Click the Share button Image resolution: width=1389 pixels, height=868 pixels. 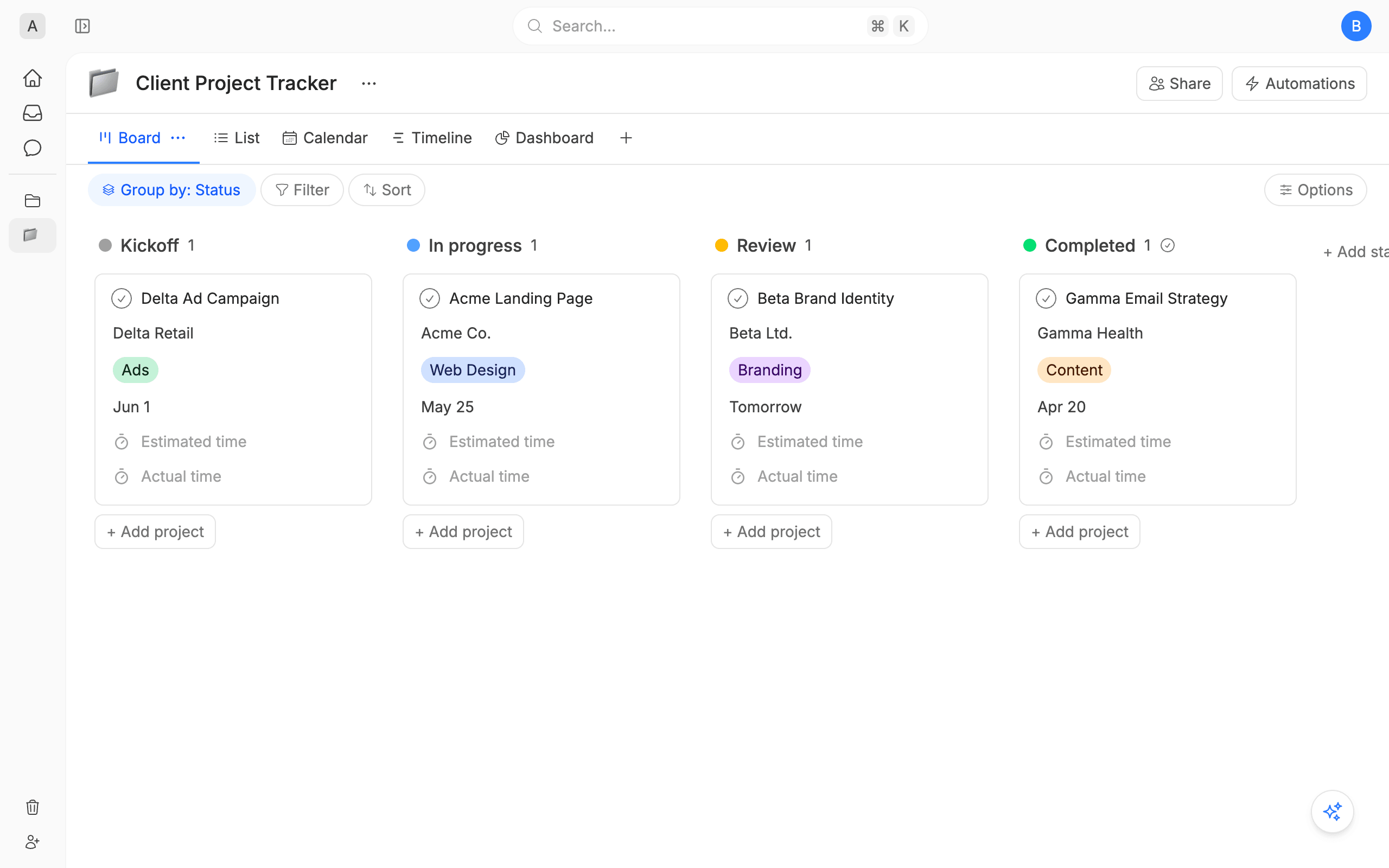[1180, 84]
